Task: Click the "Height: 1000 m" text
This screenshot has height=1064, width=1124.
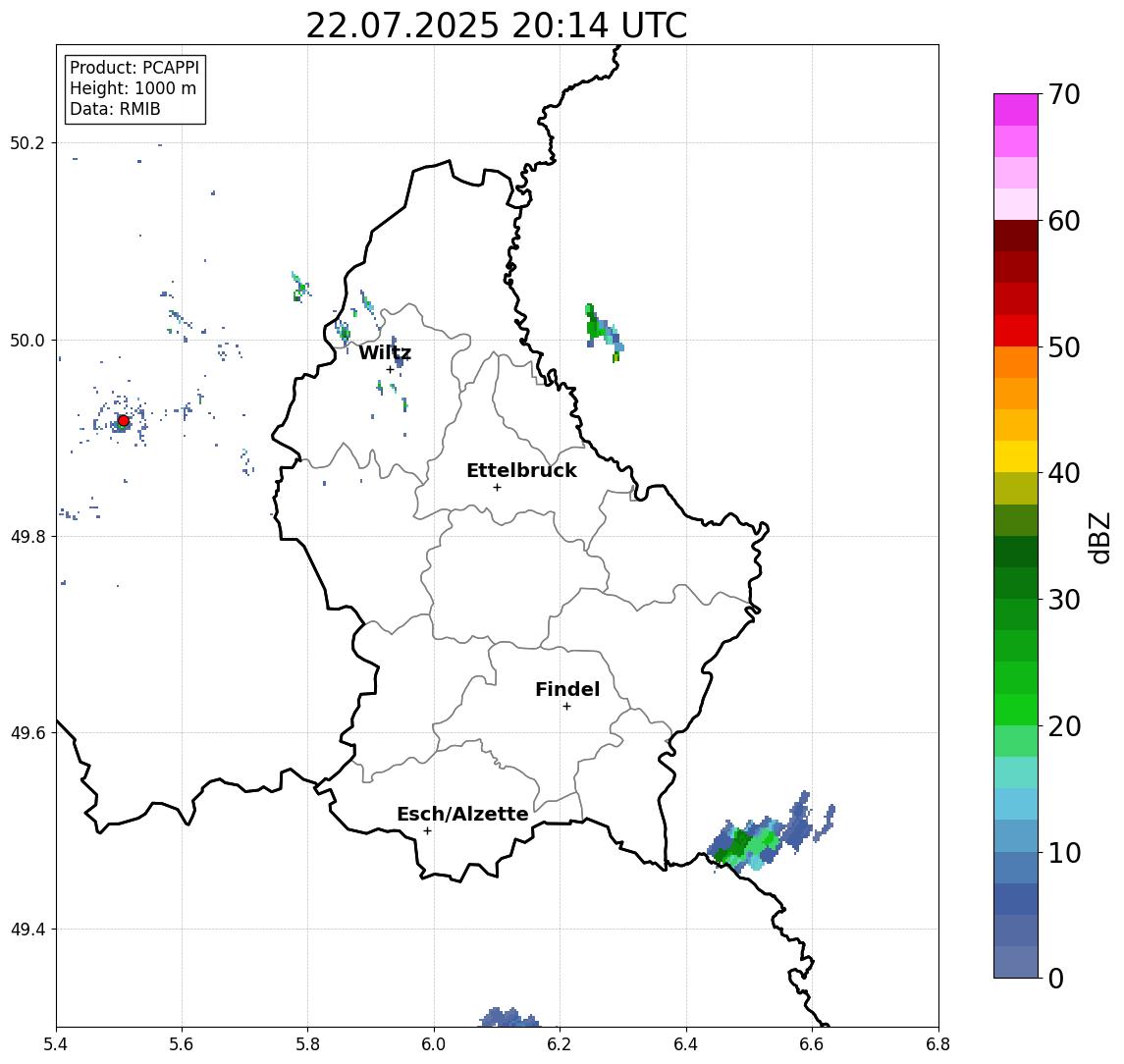Action: (133, 88)
